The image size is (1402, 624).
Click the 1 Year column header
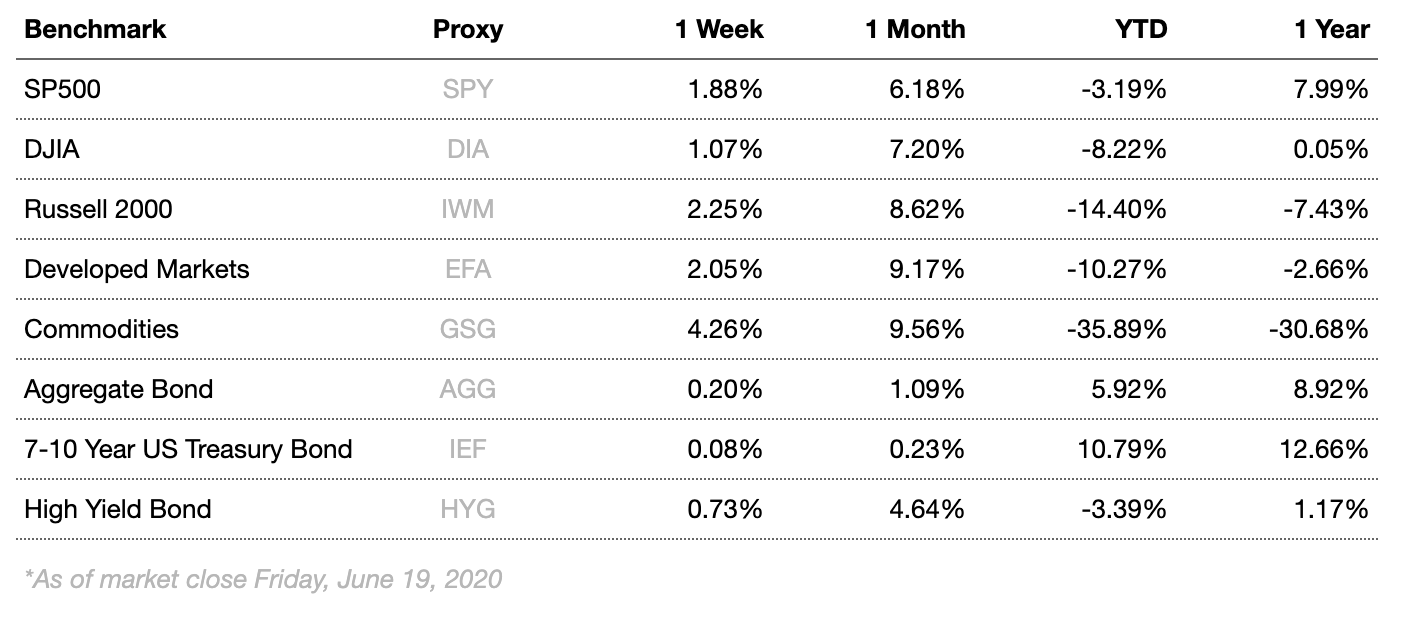(1332, 29)
